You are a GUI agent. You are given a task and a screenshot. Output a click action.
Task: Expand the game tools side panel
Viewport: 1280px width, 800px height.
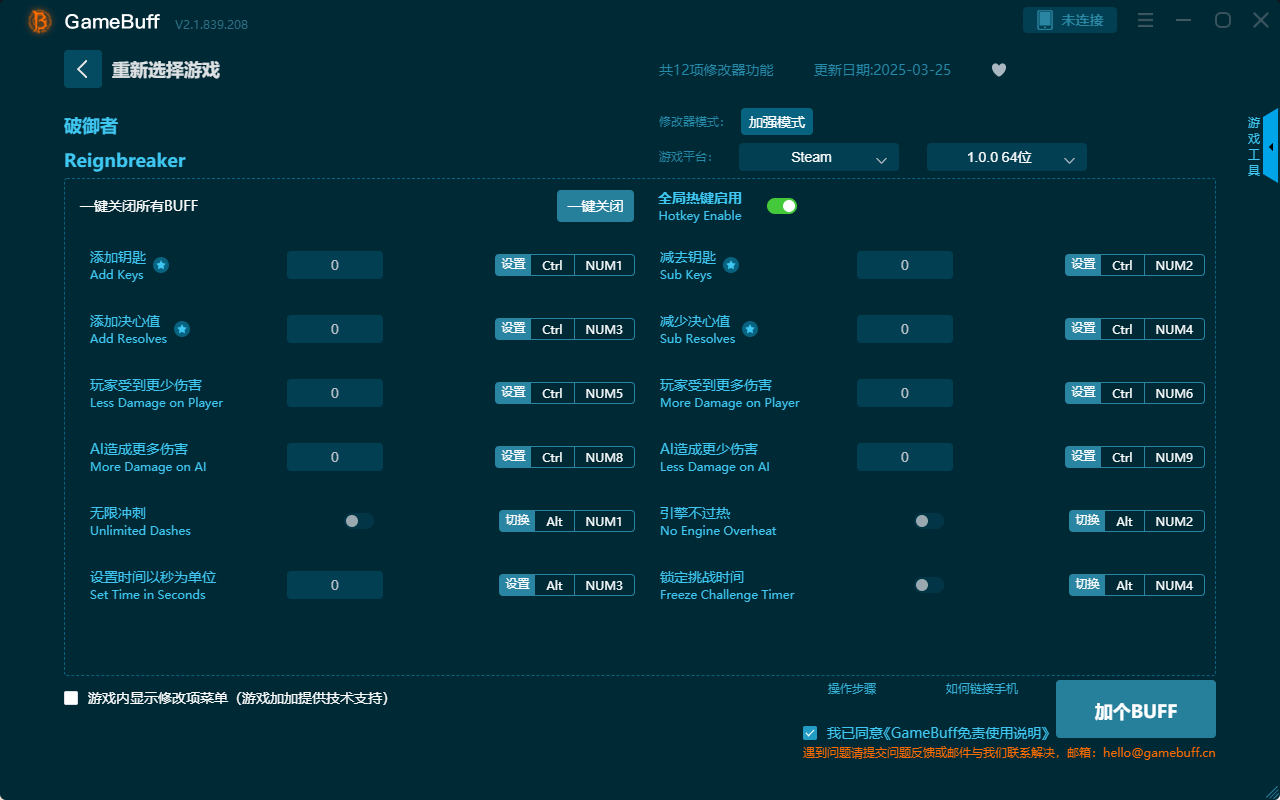point(1270,146)
